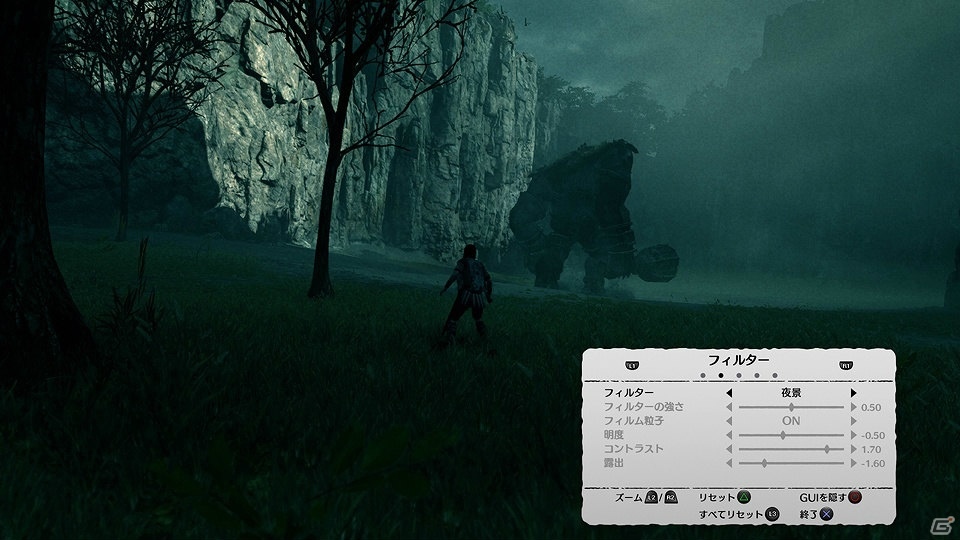Click the リセット label
This screenshot has height=540, width=960.
click(x=717, y=498)
